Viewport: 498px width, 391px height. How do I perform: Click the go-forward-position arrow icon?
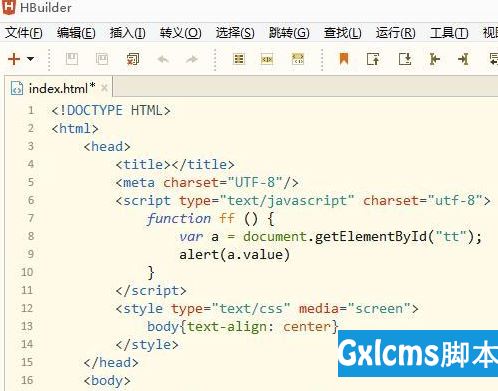point(464,59)
